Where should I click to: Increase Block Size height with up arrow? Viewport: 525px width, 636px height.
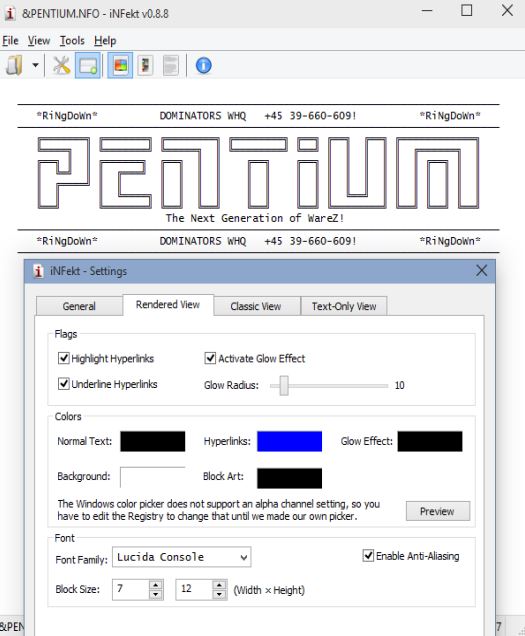click(x=219, y=584)
